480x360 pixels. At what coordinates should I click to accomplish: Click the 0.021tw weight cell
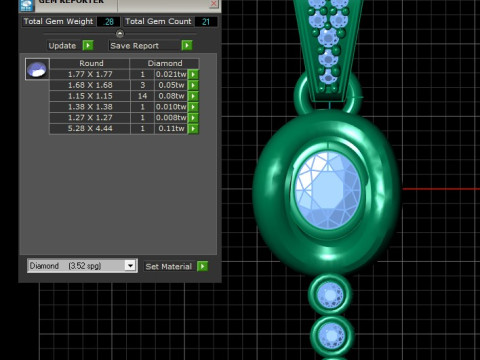[171, 74]
